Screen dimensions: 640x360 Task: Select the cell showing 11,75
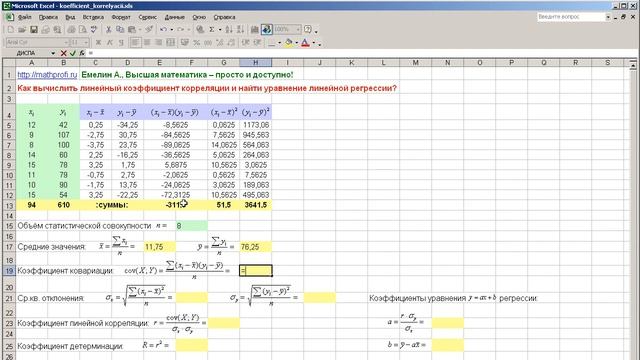tap(160, 247)
